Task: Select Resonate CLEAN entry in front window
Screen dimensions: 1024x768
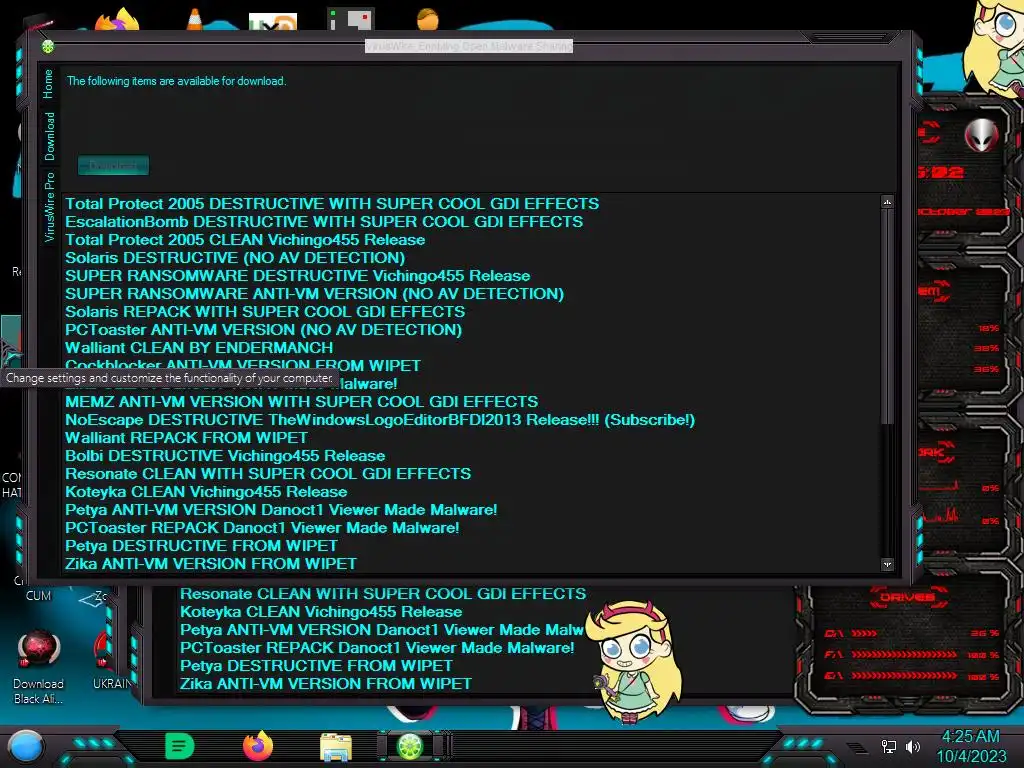Action: 268,473
